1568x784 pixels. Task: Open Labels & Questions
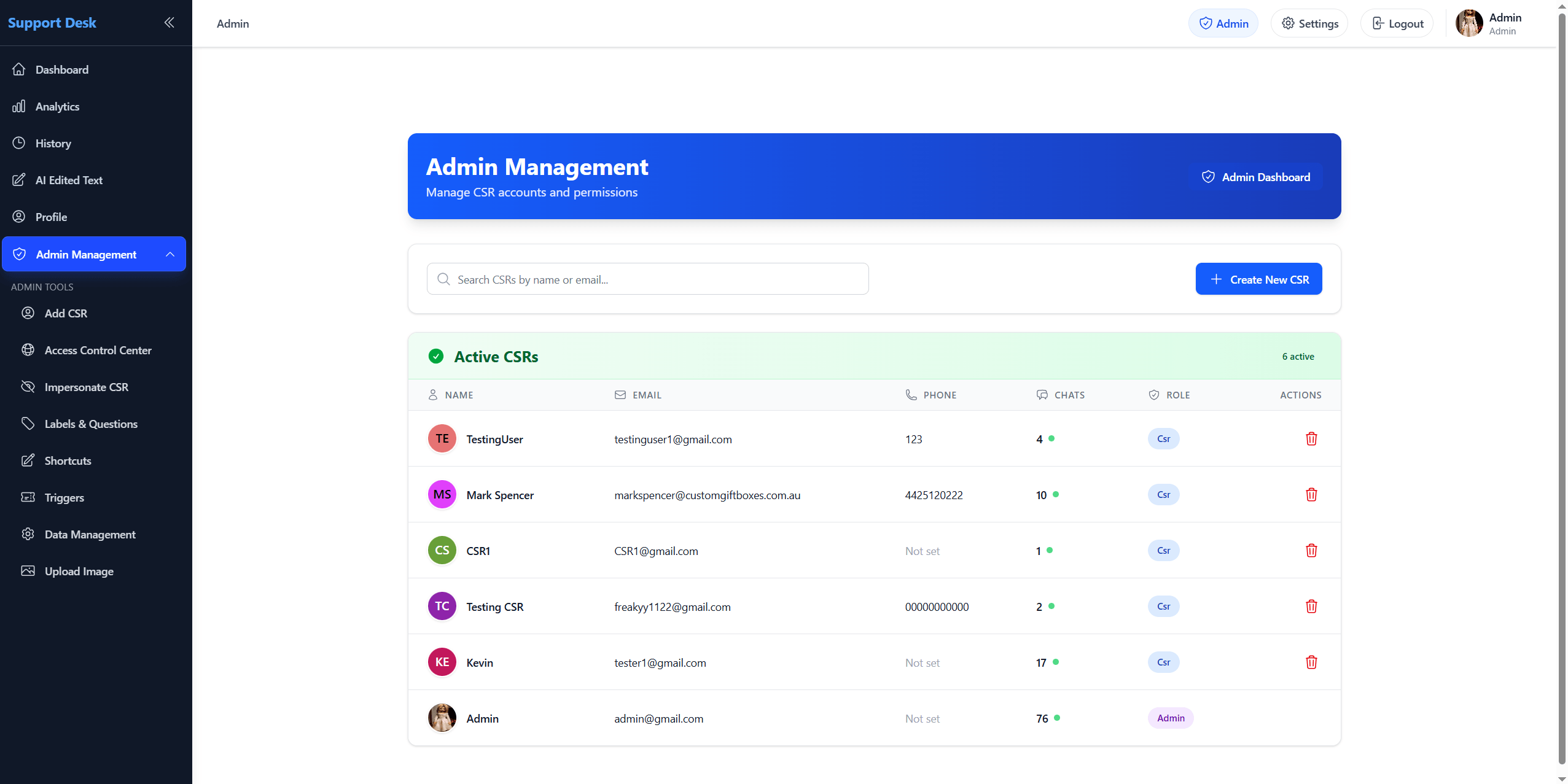click(91, 423)
